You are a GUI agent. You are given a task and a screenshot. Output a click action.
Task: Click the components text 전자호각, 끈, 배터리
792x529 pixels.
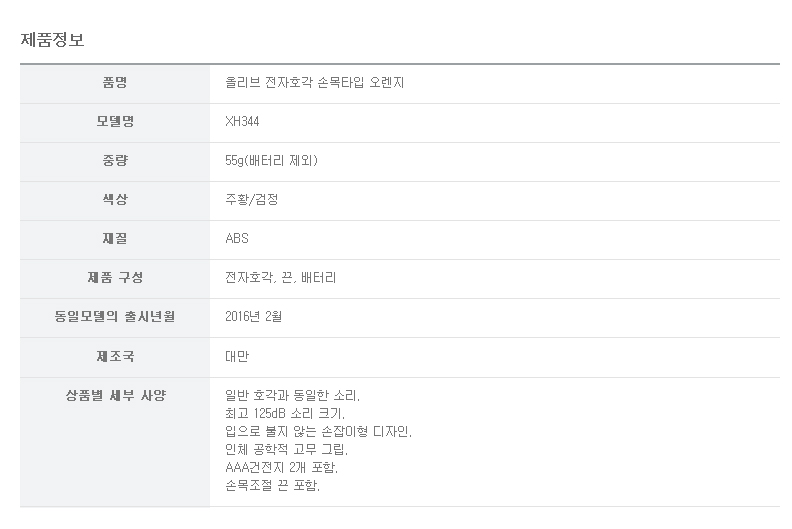click(x=281, y=277)
